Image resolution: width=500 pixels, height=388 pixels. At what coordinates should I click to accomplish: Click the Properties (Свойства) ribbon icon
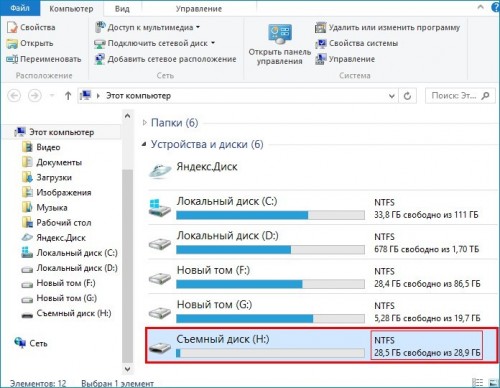pyautogui.click(x=12, y=27)
